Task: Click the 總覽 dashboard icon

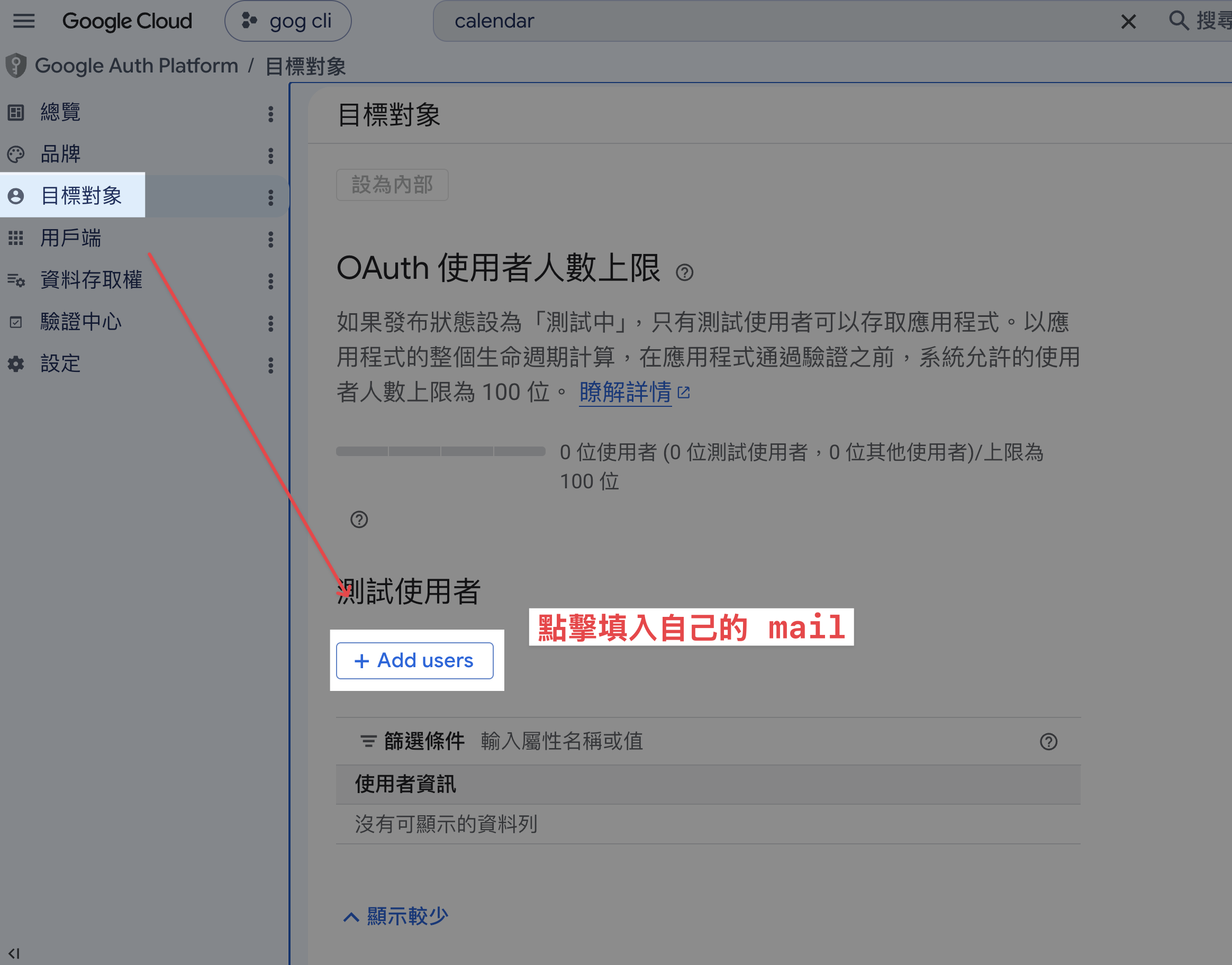Action: (x=16, y=113)
